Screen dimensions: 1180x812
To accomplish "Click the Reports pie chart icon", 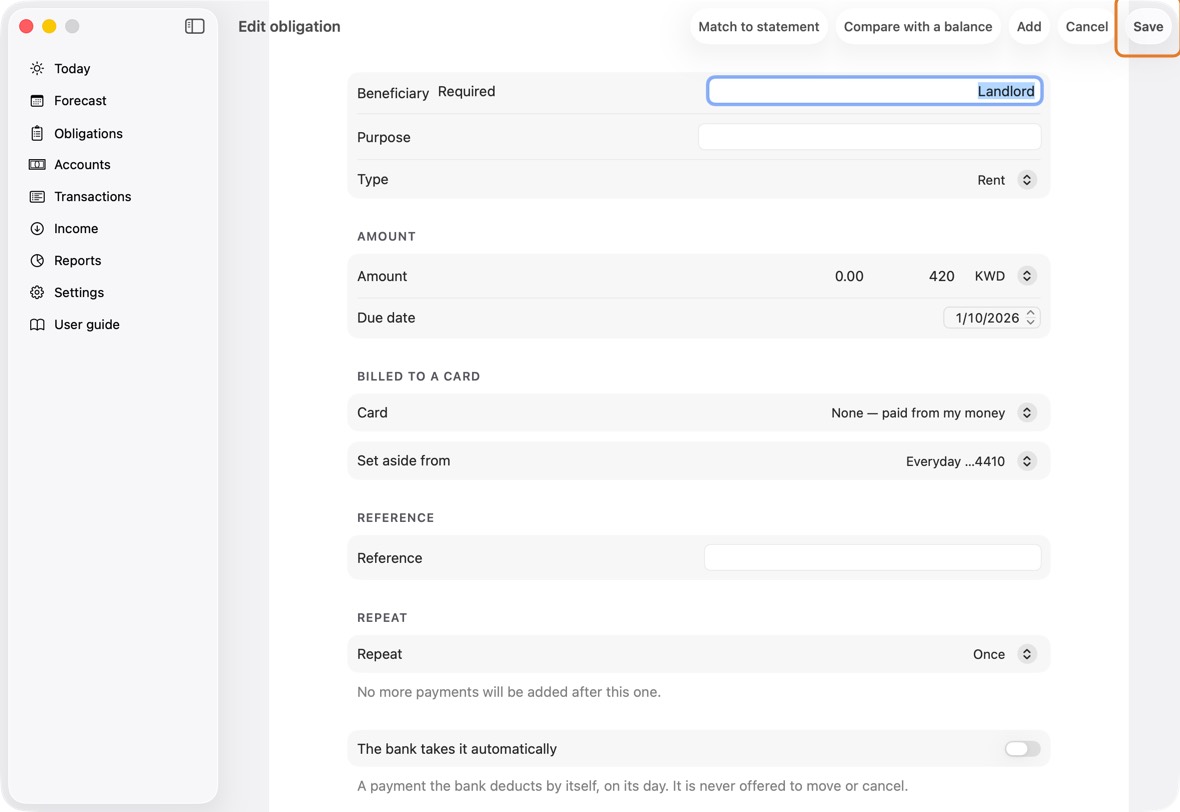I will 37,260.
